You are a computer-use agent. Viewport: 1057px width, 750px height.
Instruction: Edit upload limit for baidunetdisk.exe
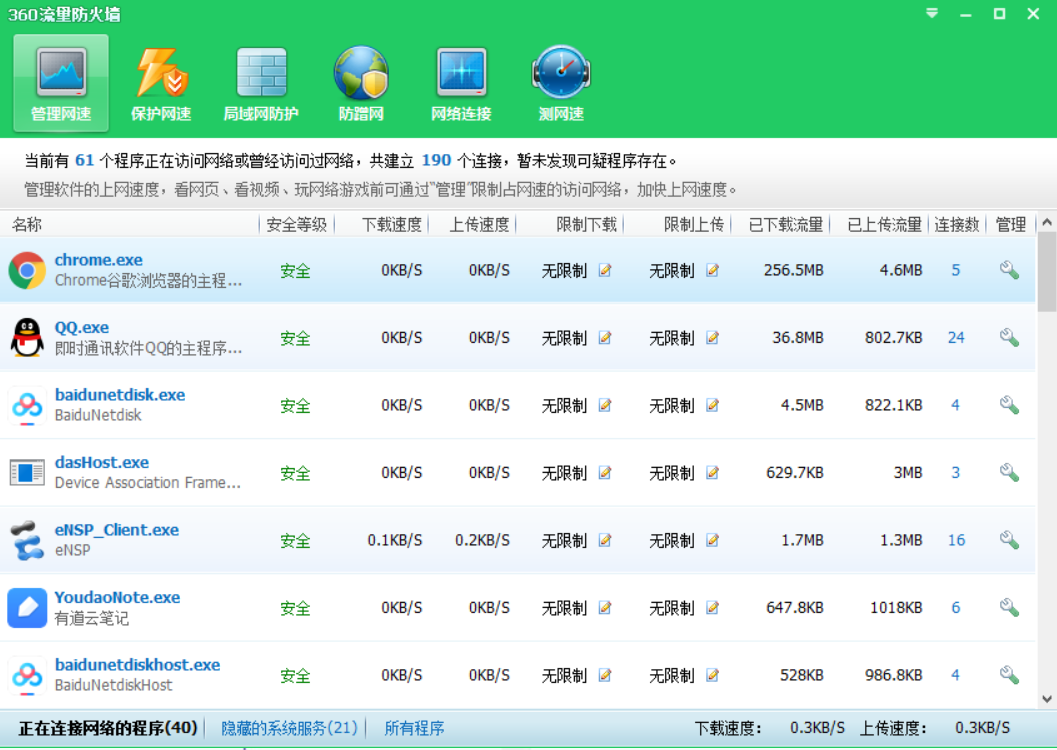coord(713,405)
